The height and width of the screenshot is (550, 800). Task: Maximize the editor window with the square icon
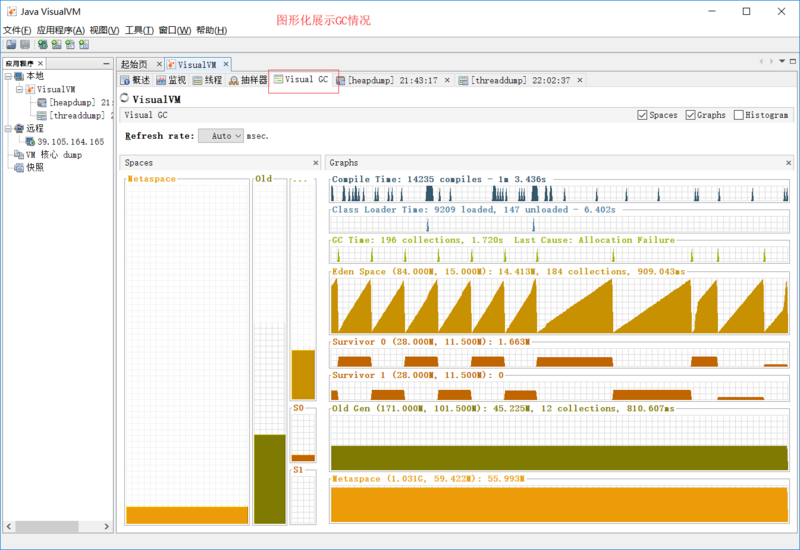pyautogui.click(x=792, y=61)
